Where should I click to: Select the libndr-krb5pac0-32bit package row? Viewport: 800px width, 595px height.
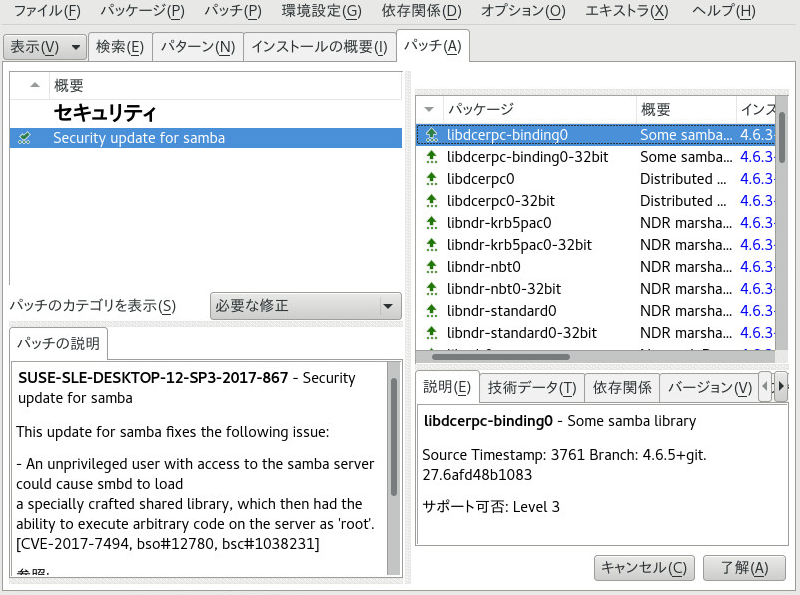595,244
